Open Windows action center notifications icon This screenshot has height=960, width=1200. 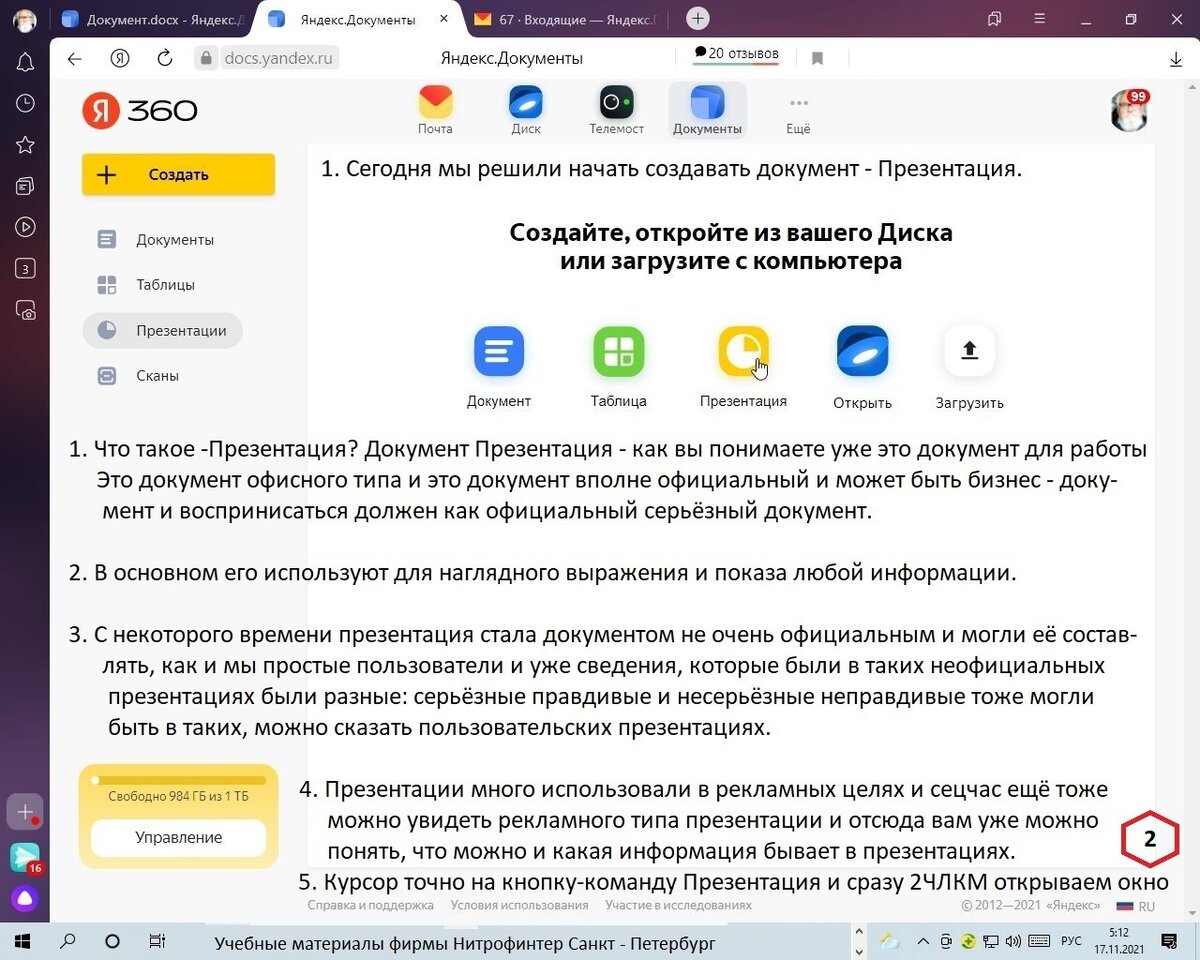point(1168,941)
